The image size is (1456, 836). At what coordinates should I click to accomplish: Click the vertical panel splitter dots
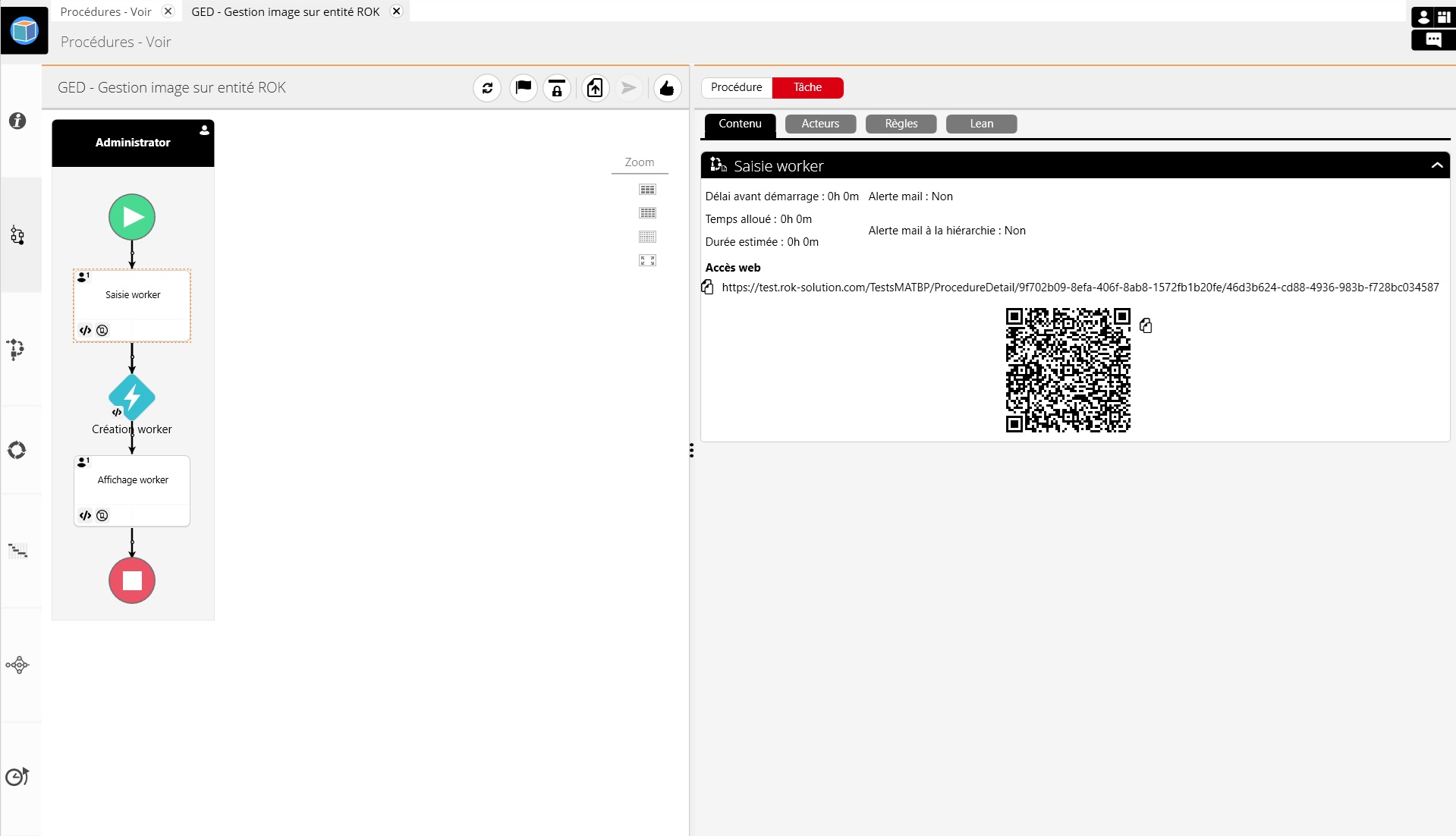tap(691, 451)
